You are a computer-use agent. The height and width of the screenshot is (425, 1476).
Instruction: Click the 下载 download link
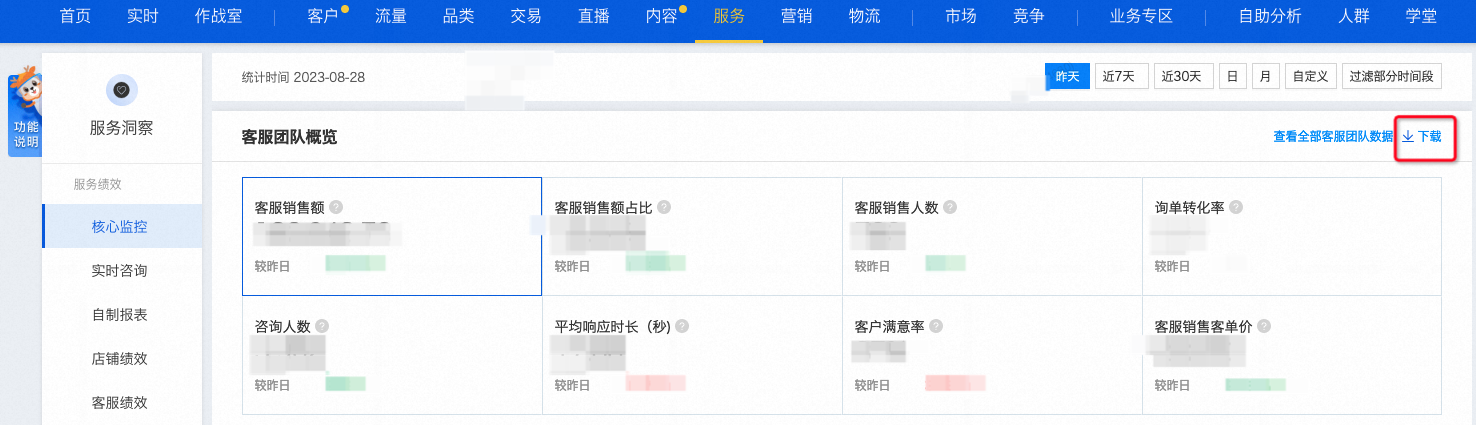click(1422, 136)
